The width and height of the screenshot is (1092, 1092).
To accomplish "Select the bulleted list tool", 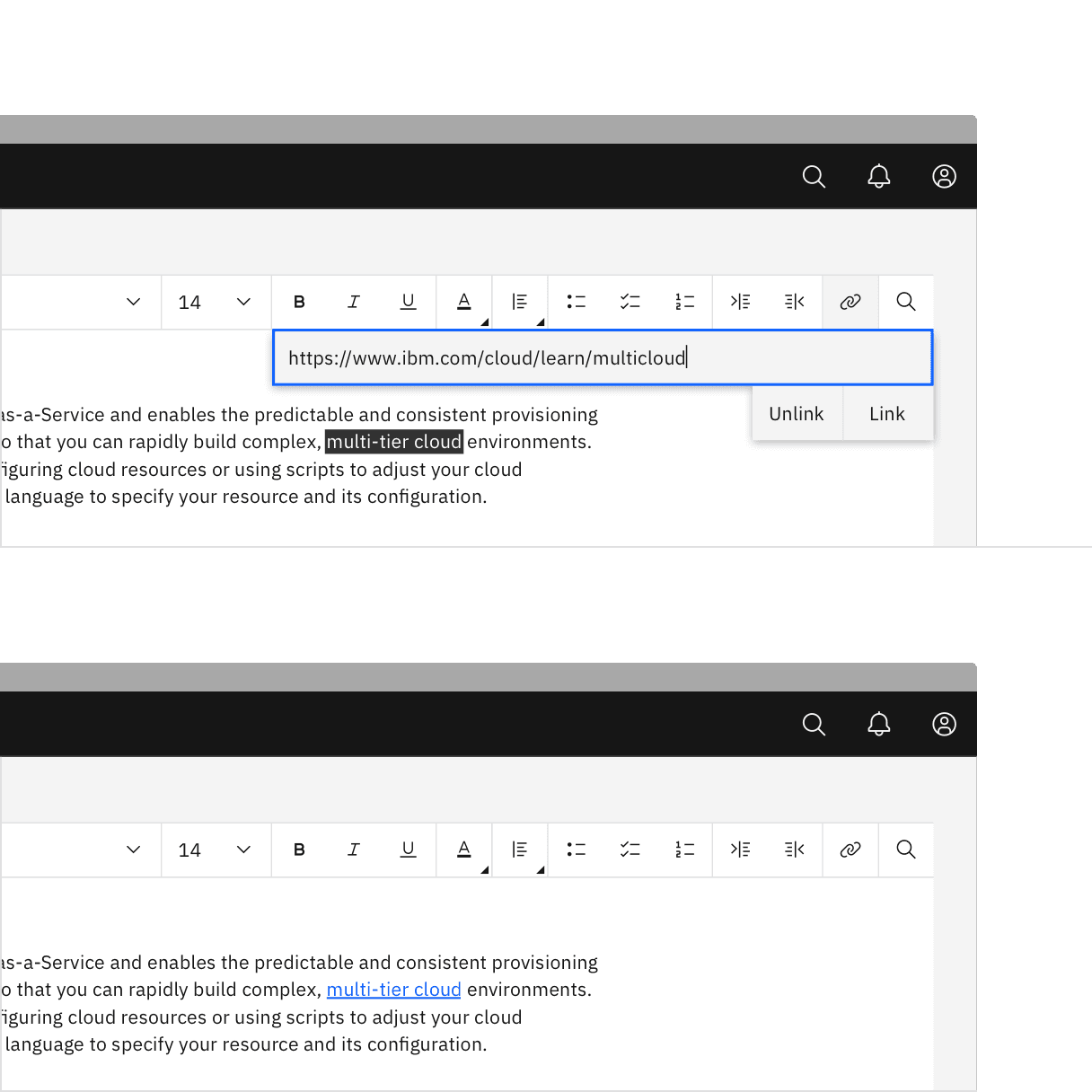I will [576, 302].
